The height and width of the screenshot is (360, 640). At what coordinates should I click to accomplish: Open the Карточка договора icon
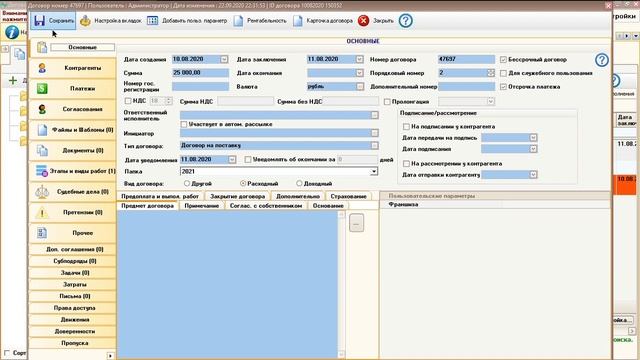298,20
